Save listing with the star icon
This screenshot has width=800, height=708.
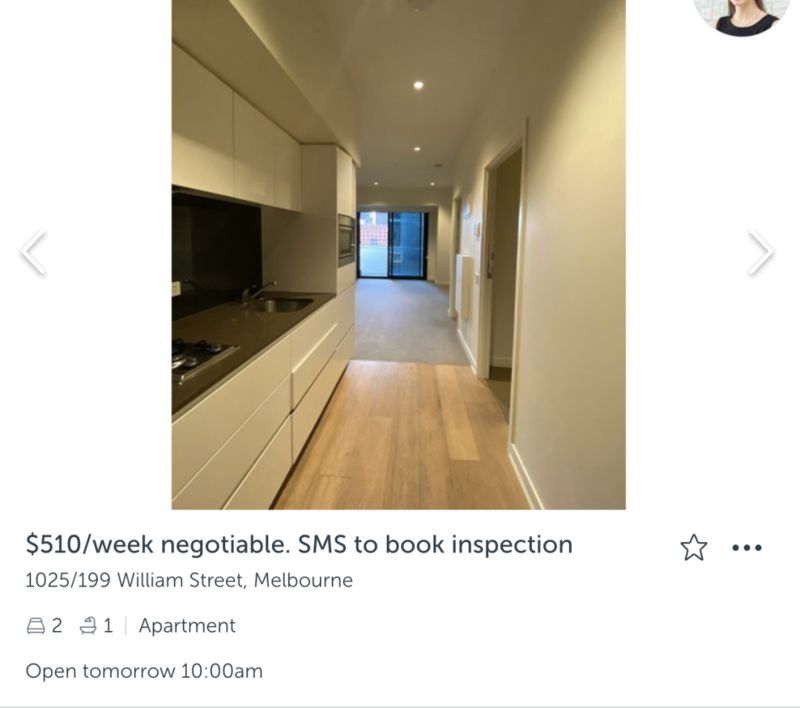coord(694,547)
